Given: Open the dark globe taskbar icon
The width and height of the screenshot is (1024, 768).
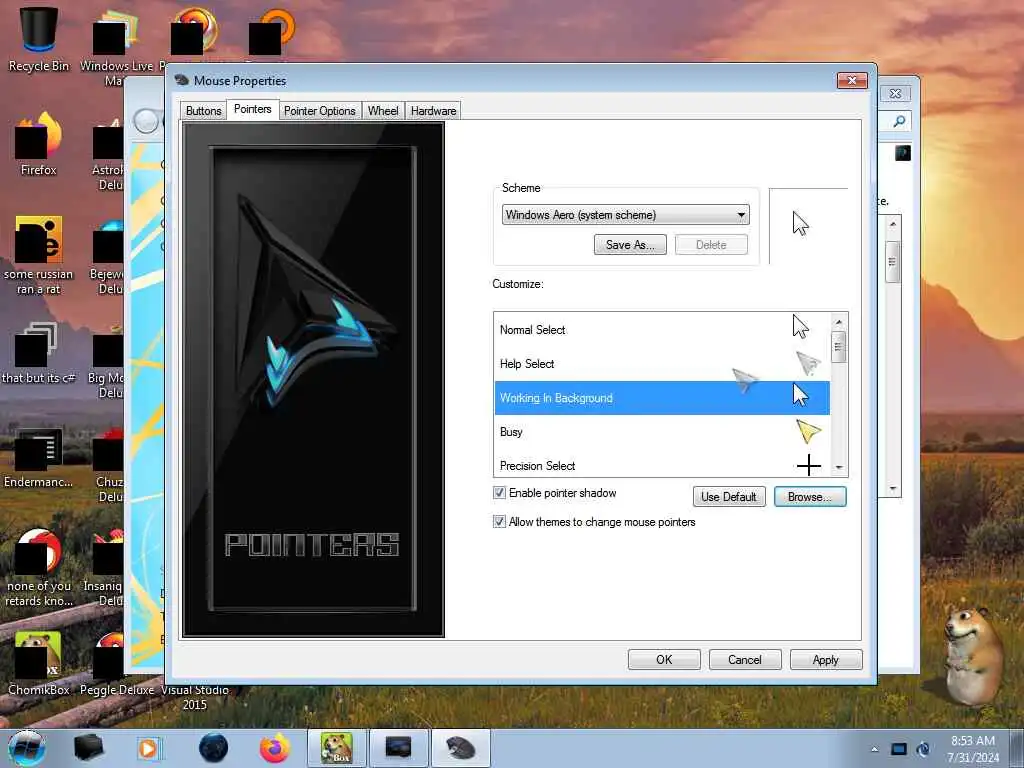Looking at the screenshot, I should 213,748.
